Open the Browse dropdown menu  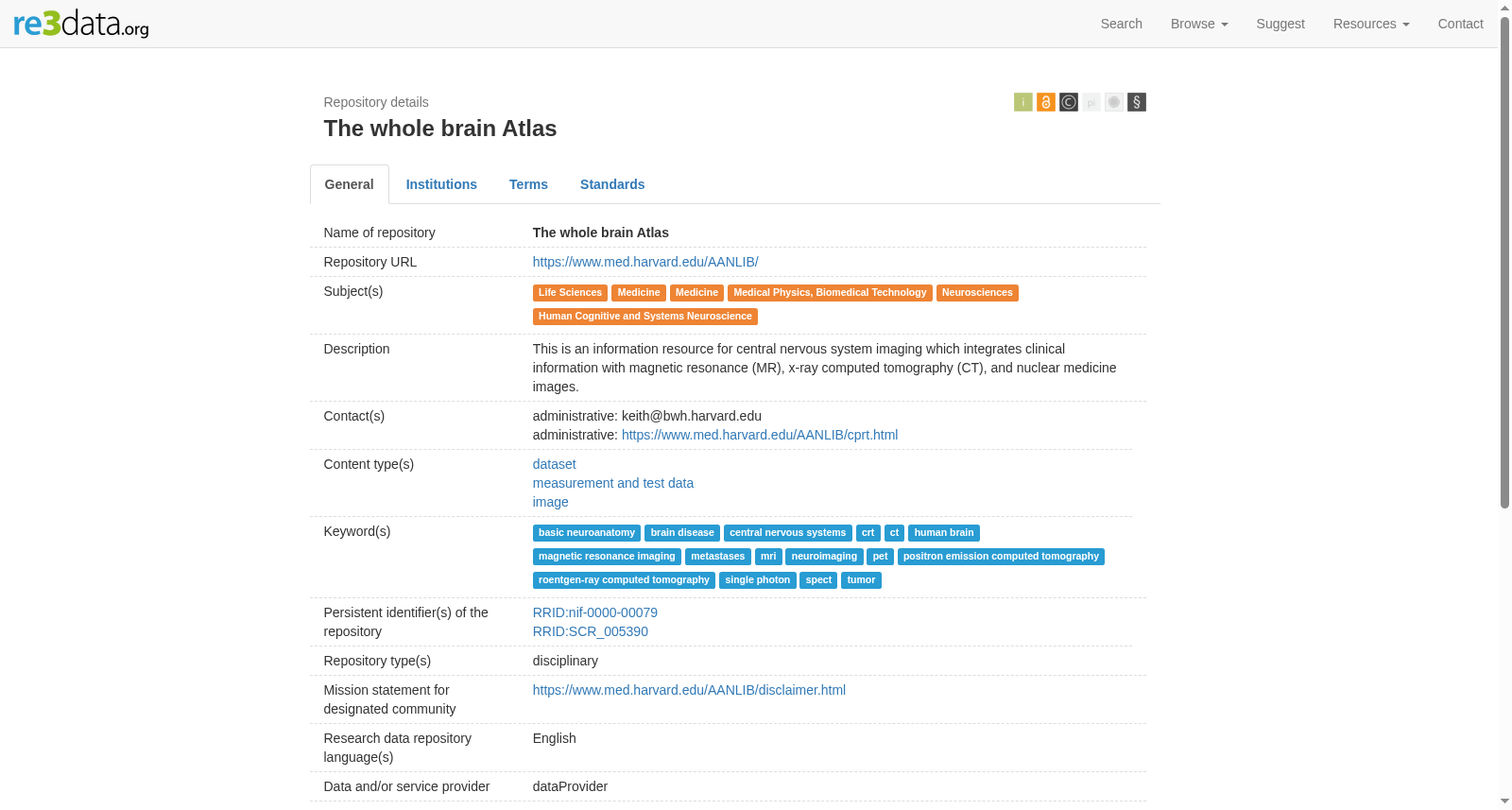(x=1199, y=24)
